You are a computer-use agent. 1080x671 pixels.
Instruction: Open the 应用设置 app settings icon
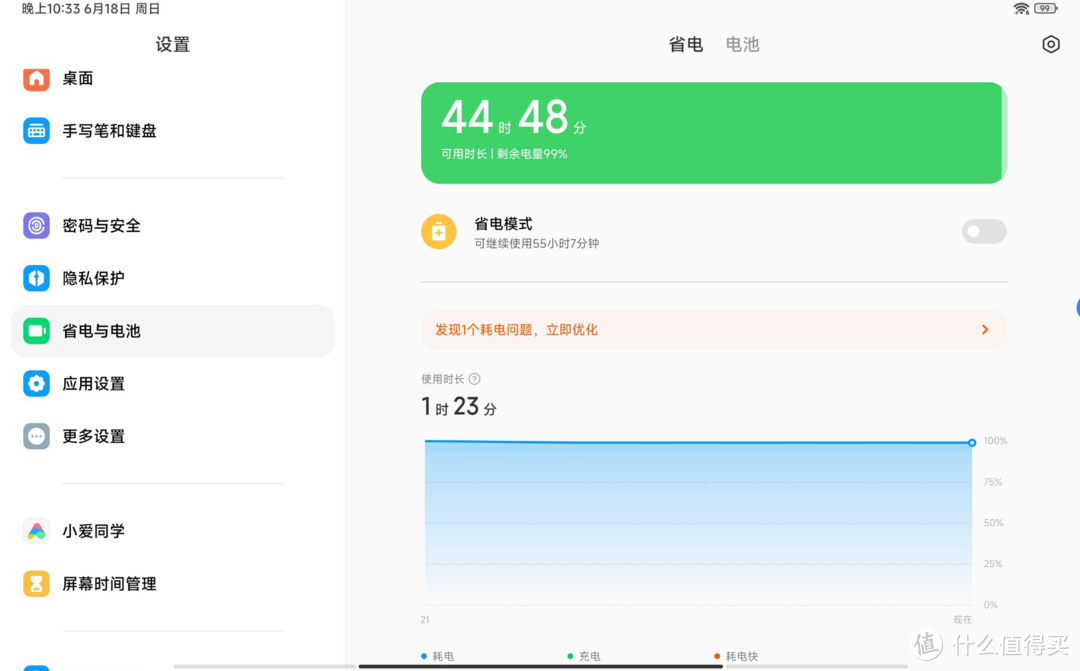[x=36, y=383]
